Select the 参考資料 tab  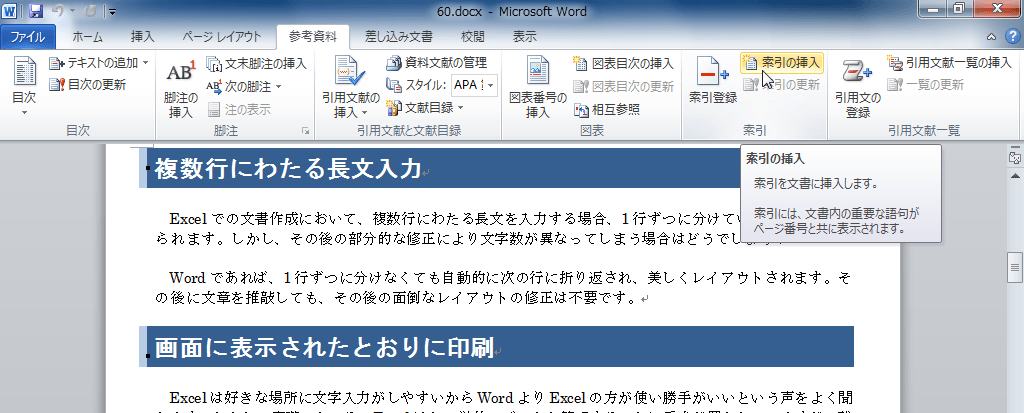[x=313, y=37]
